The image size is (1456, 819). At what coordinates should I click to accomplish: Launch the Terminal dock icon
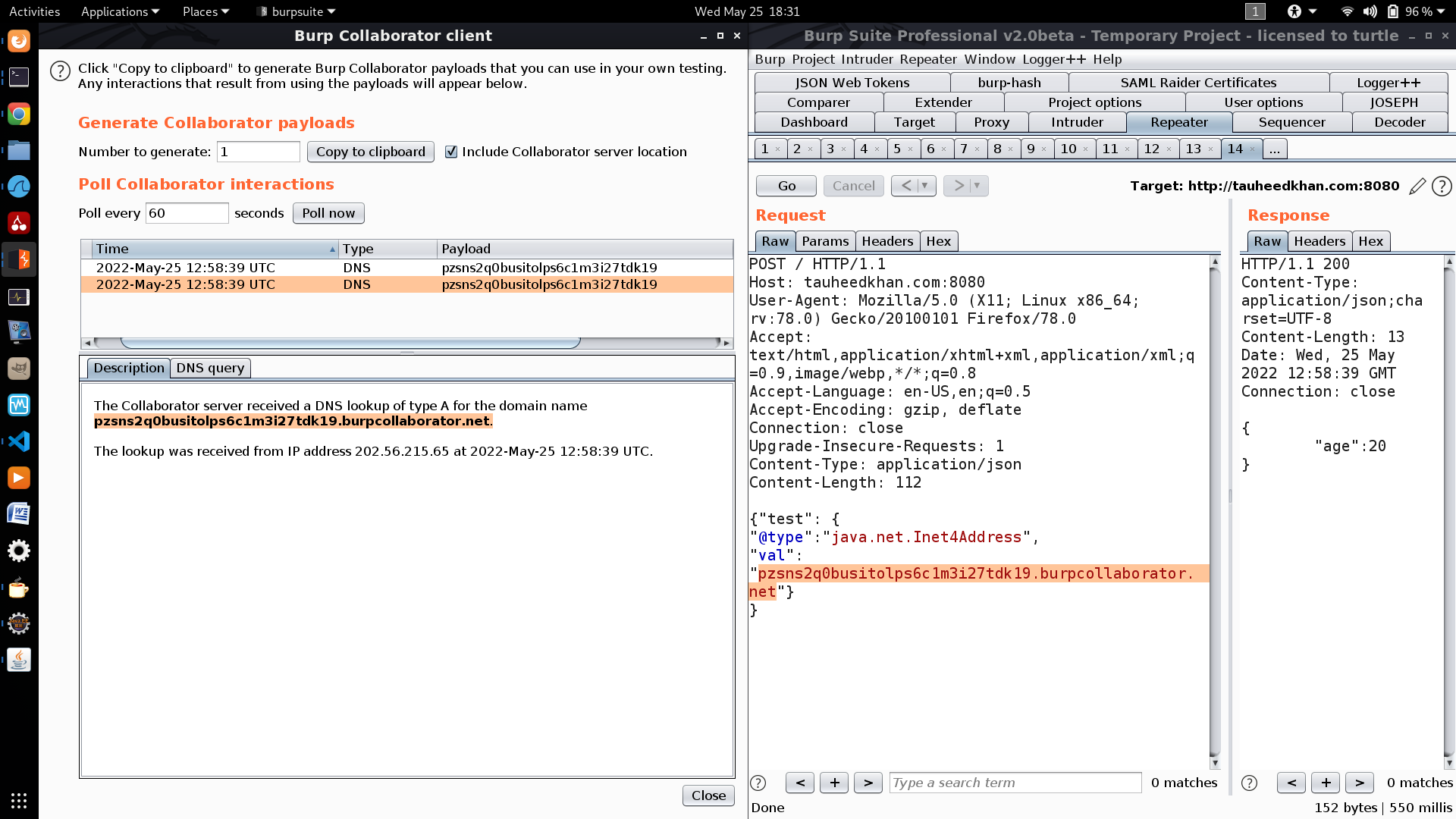19,77
